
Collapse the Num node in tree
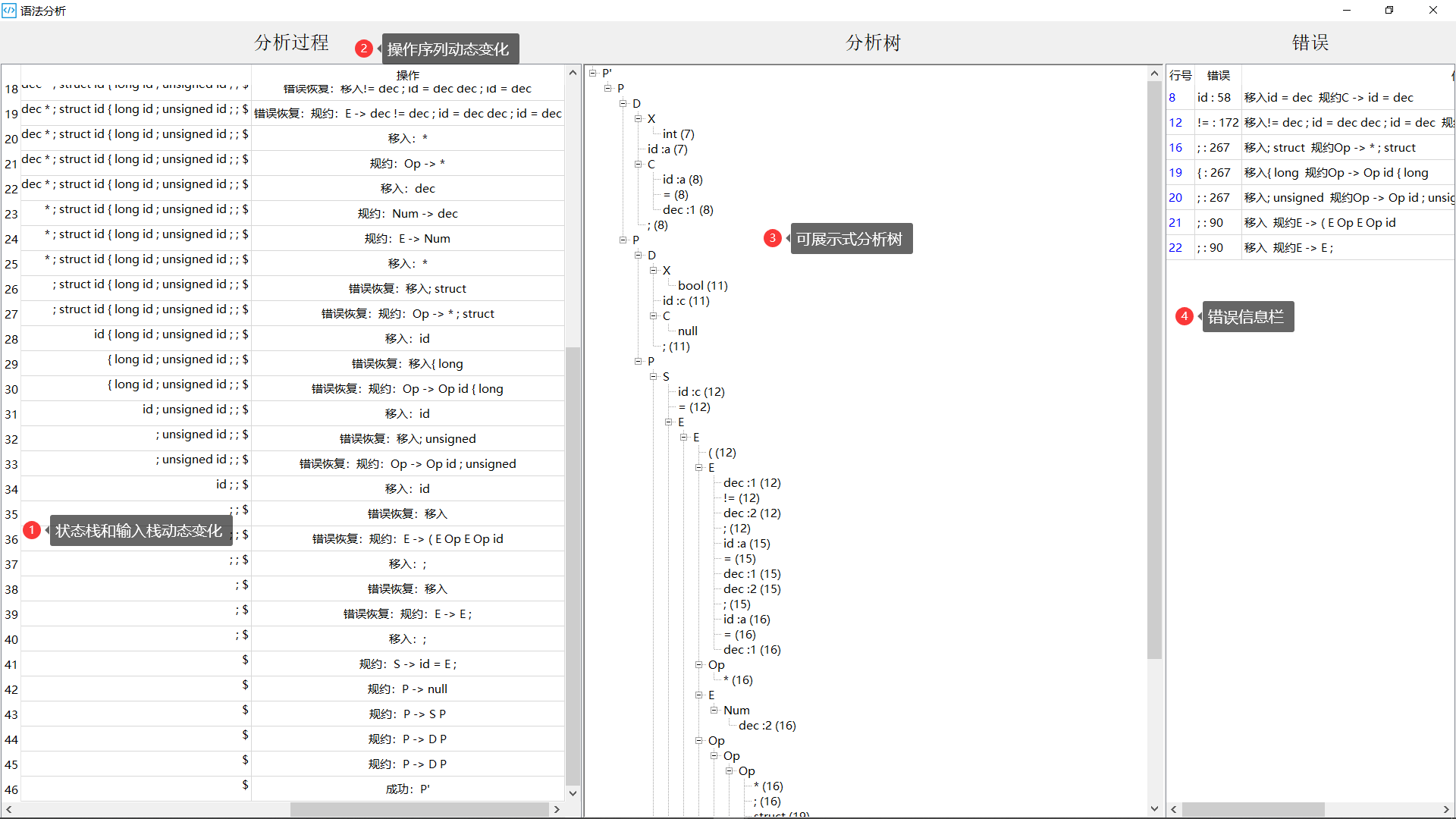(714, 710)
